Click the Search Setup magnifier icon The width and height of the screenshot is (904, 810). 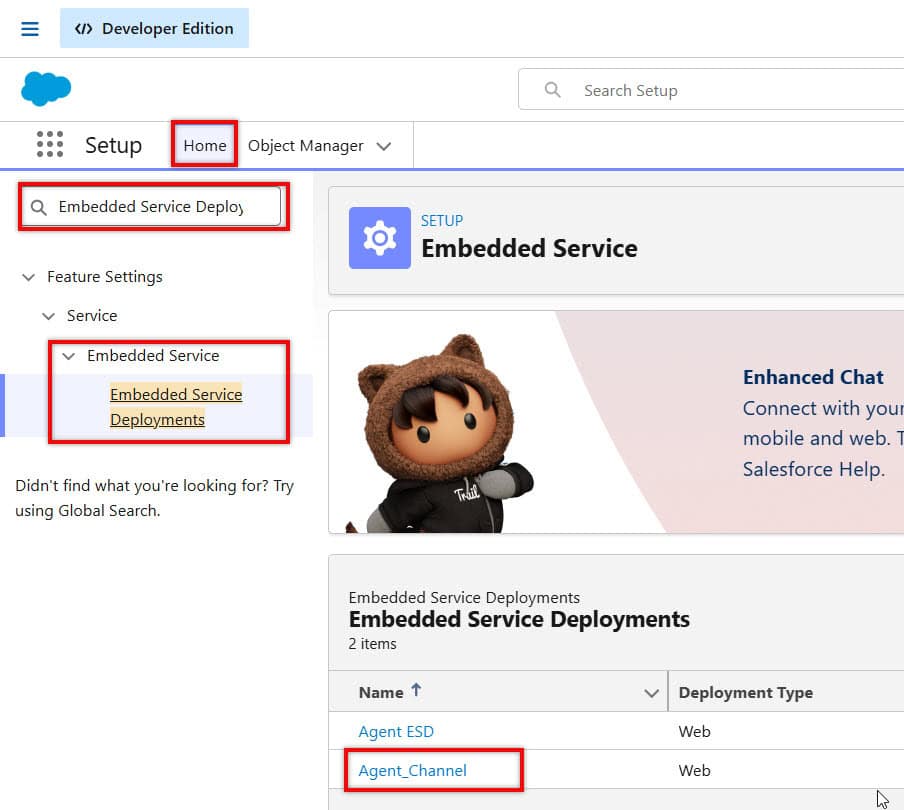coord(552,89)
